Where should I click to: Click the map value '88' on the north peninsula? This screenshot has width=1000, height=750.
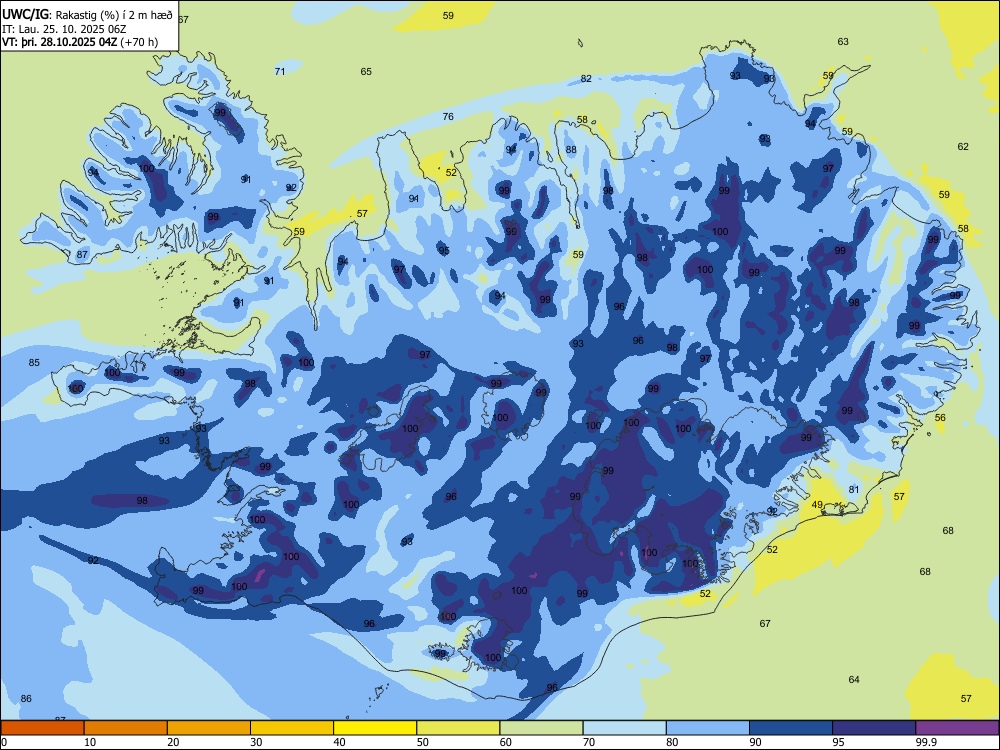pos(571,150)
